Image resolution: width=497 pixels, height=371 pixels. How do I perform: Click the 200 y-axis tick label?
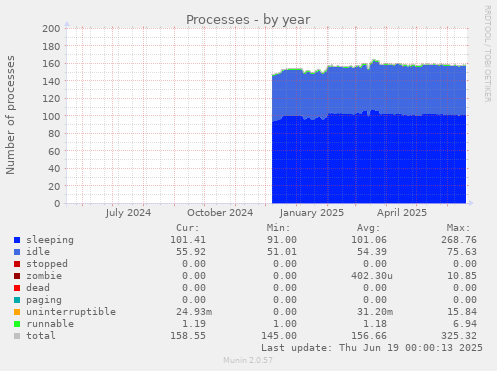coord(51,29)
